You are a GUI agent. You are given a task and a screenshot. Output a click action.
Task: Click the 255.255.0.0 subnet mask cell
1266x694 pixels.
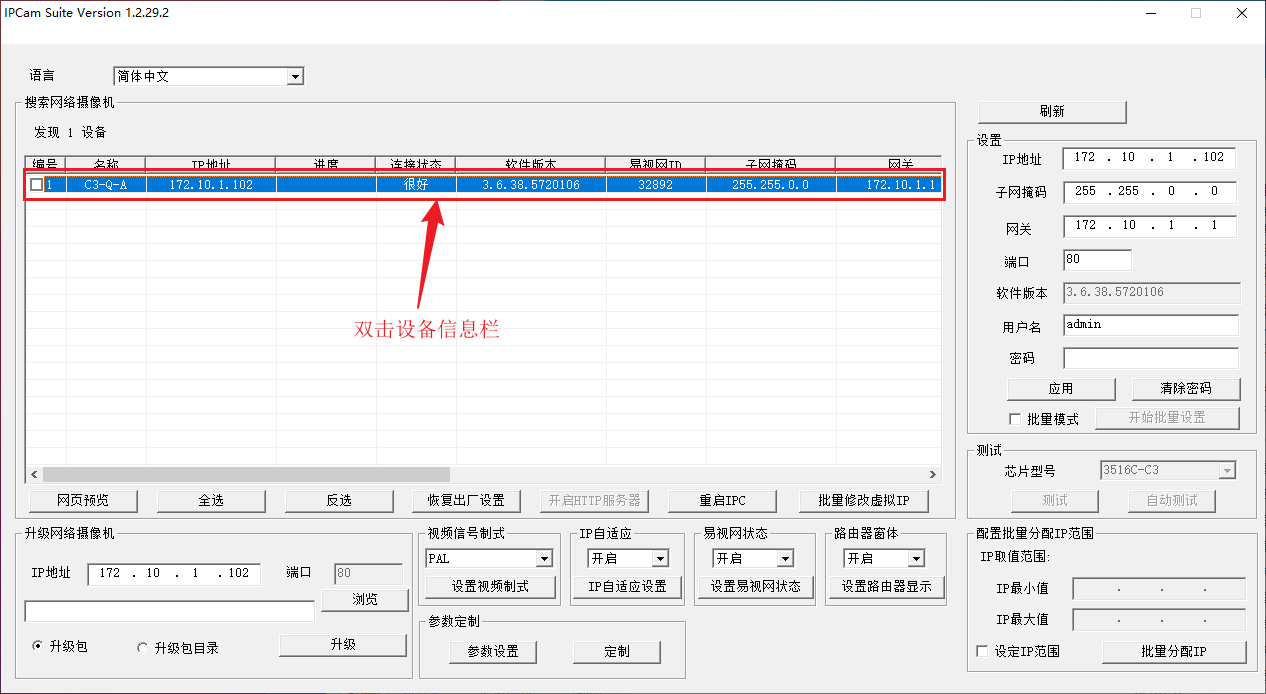771,185
